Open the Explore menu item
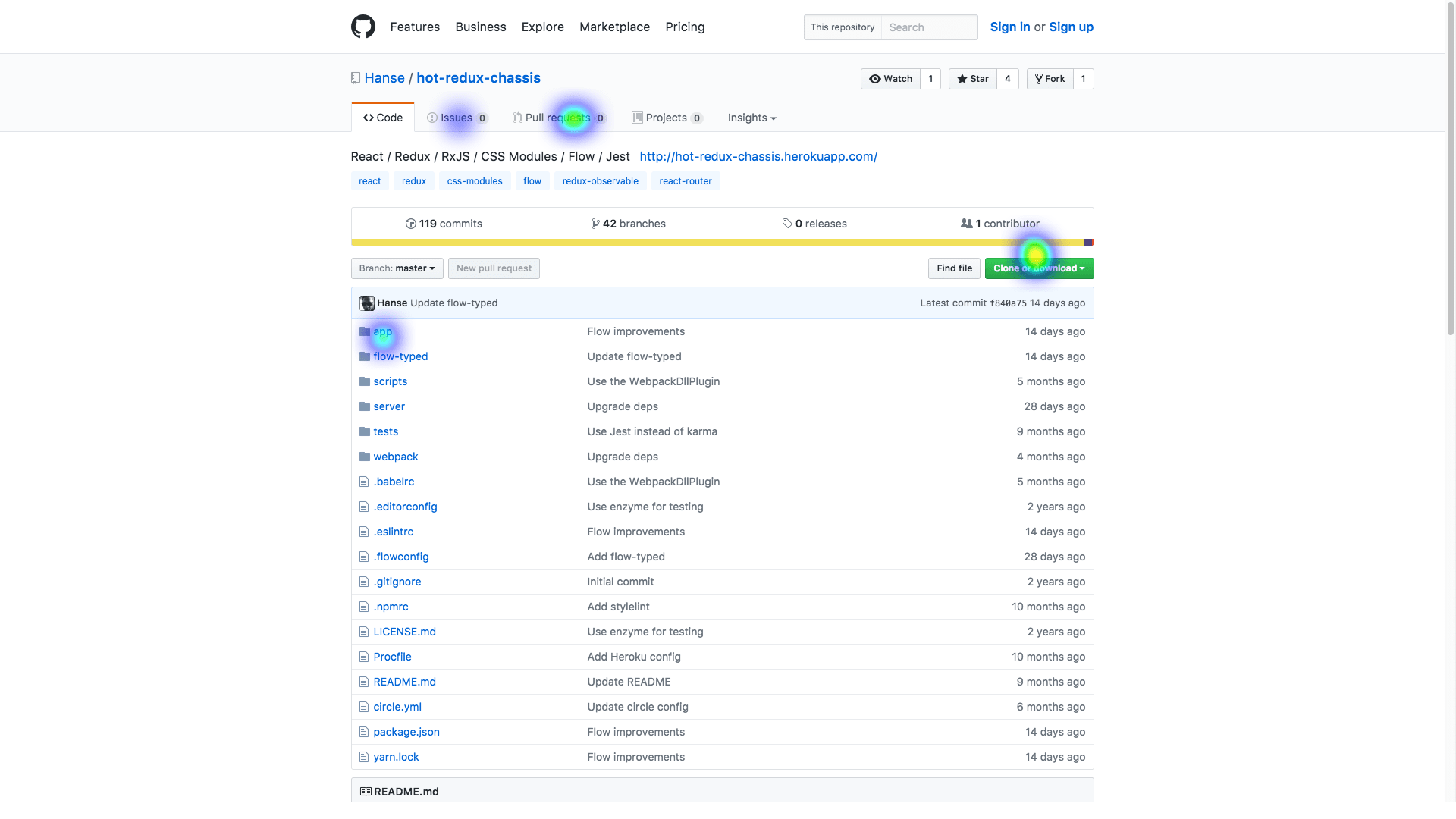Screen dimensions: 1456x819 pos(542,27)
